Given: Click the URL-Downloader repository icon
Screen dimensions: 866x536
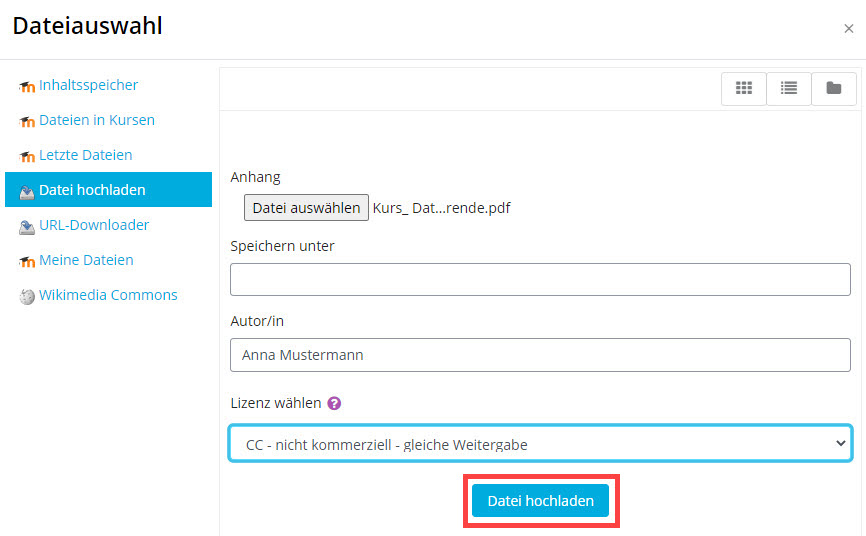Looking at the screenshot, I should 27,226.
